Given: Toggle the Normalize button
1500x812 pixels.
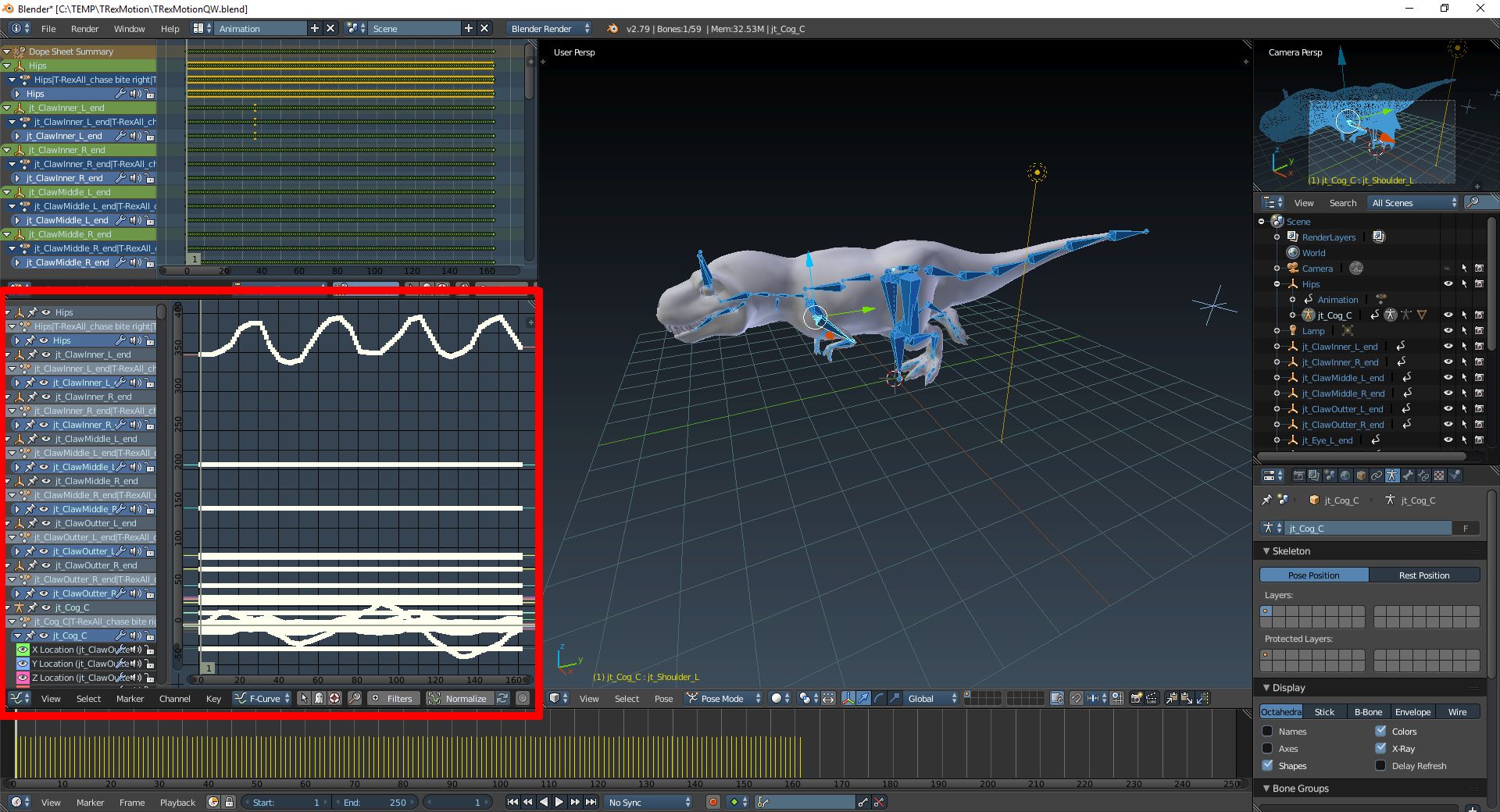Looking at the screenshot, I should [x=459, y=699].
